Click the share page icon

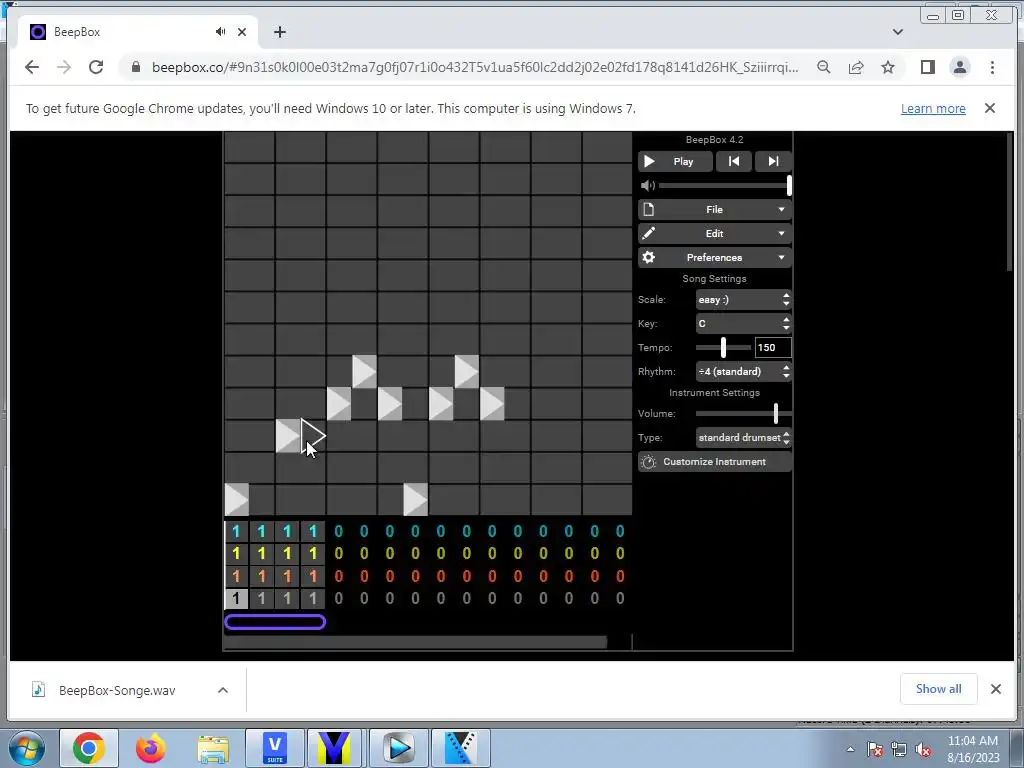[x=856, y=67]
